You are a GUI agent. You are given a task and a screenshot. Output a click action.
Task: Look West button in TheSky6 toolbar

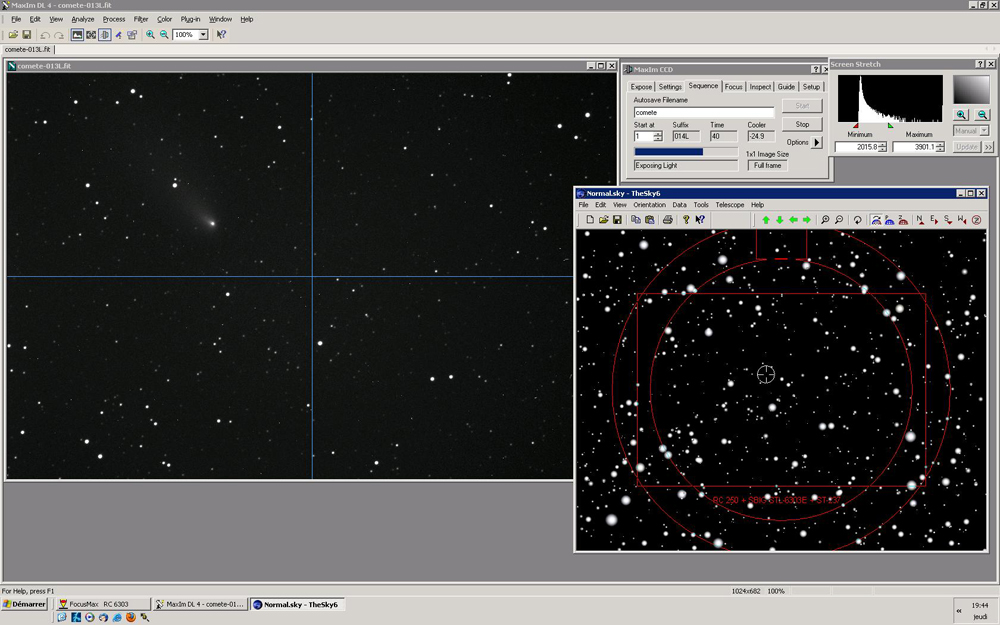(962, 219)
